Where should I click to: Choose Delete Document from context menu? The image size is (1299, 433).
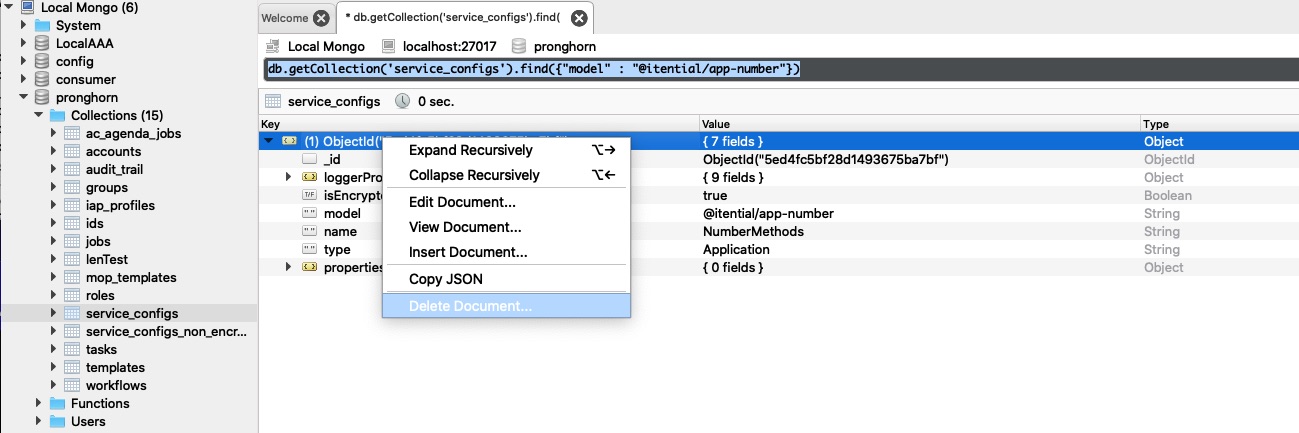(x=470, y=305)
